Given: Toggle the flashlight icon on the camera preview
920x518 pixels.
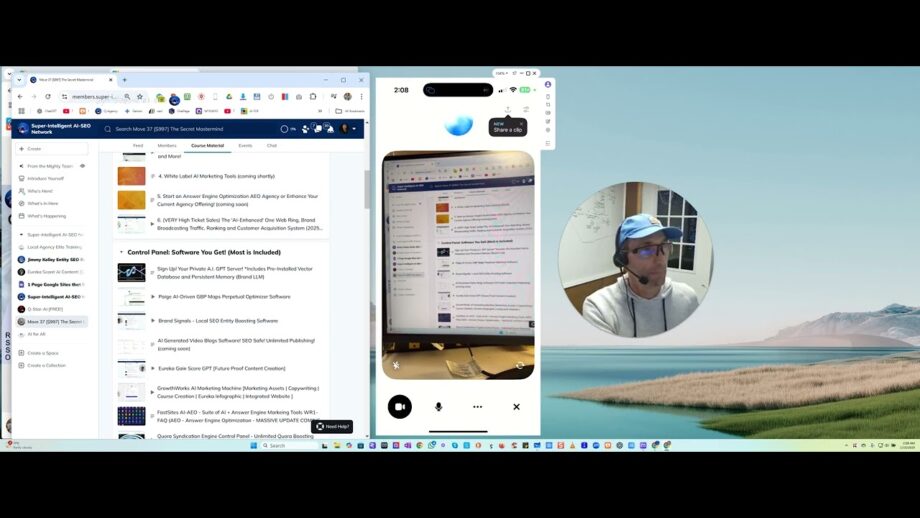Looking at the screenshot, I should coord(396,365).
